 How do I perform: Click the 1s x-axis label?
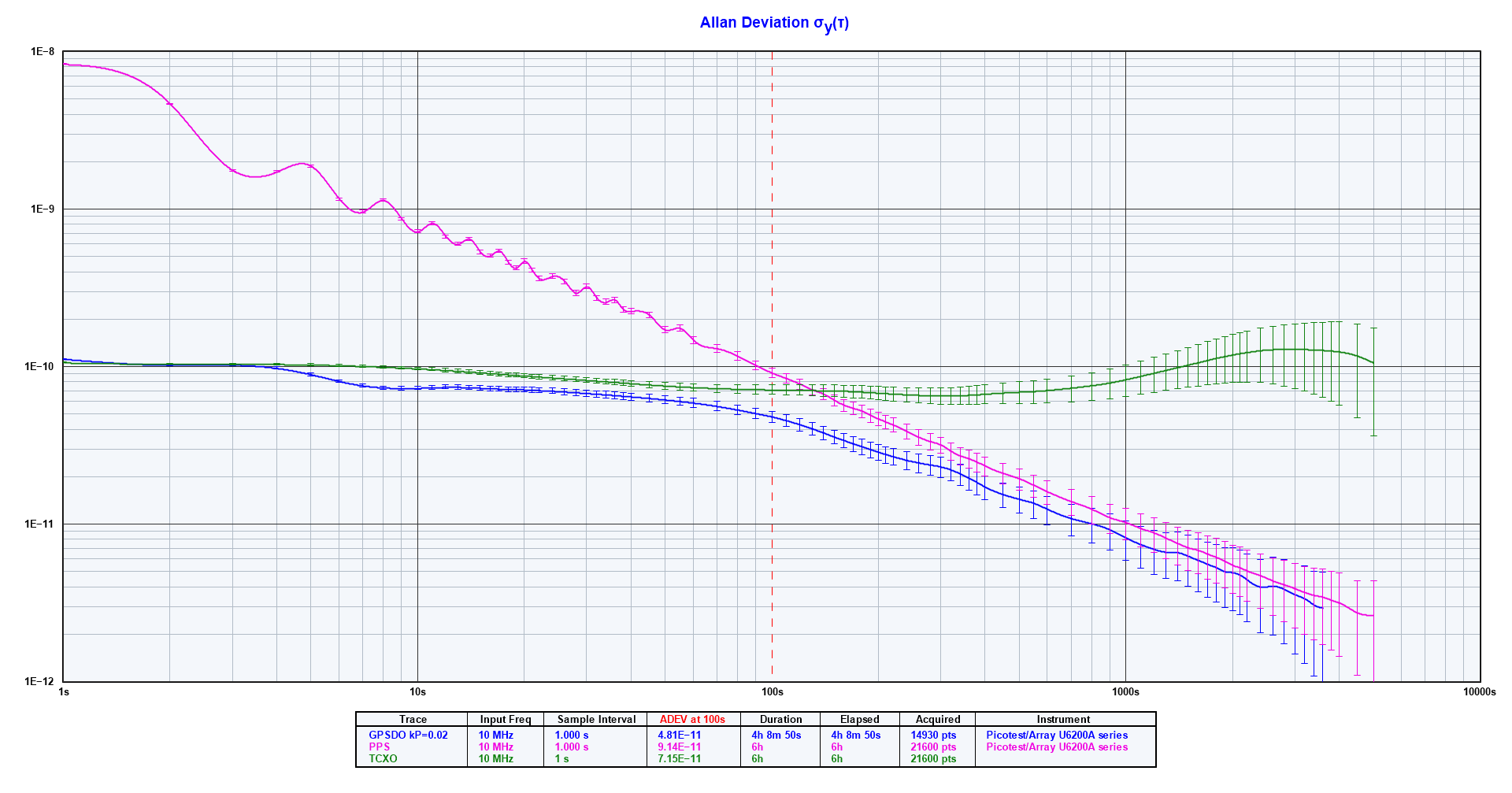tap(64, 692)
